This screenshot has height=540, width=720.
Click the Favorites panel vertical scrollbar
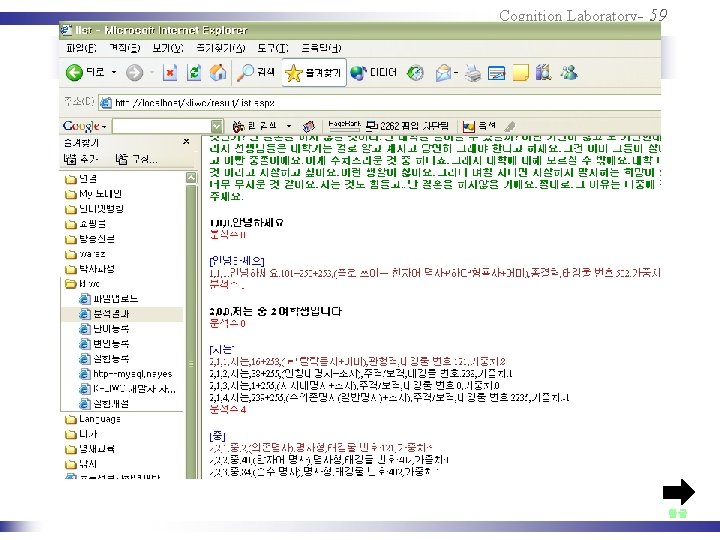coord(191,331)
